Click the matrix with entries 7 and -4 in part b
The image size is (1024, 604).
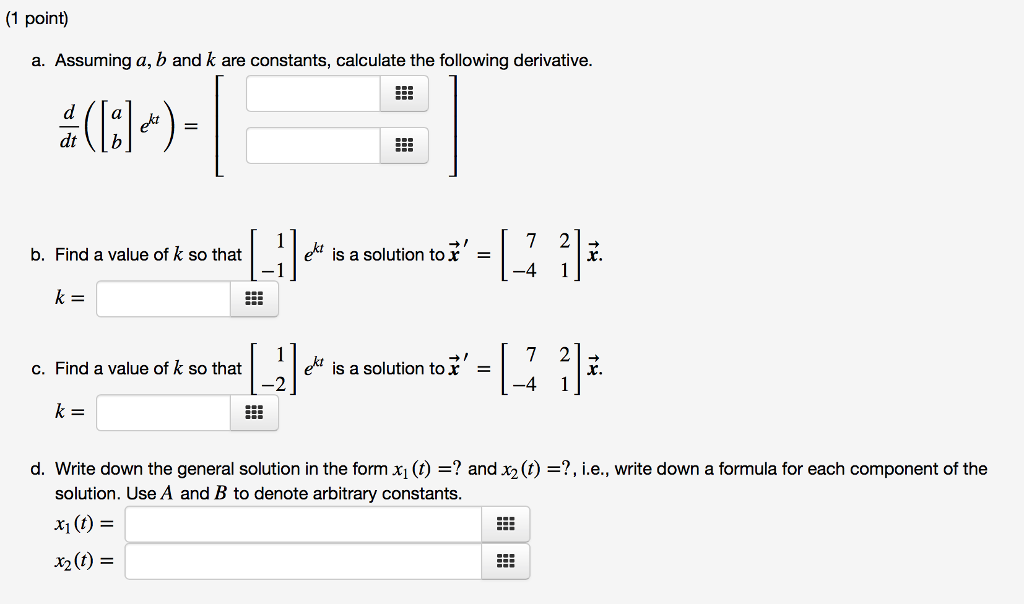coord(541,252)
